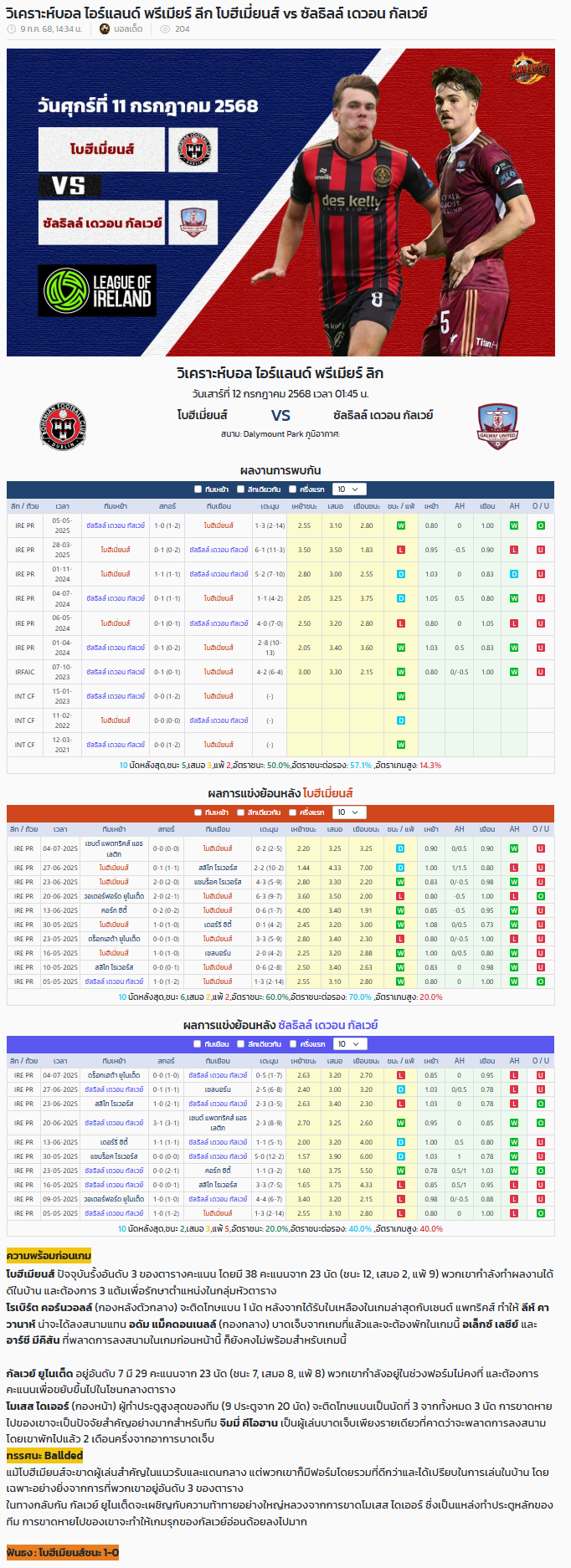Image resolution: width=571 pixels, height=1568 pixels.
Task: Tick ครึ่งแรก checkbox in Galway form table
Action: pyautogui.click(x=293, y=1044)
